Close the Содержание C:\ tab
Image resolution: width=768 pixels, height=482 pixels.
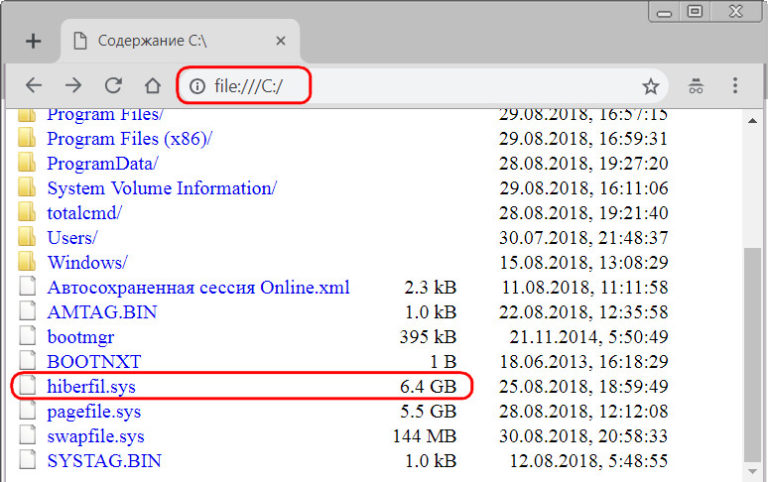pos(281,41)
